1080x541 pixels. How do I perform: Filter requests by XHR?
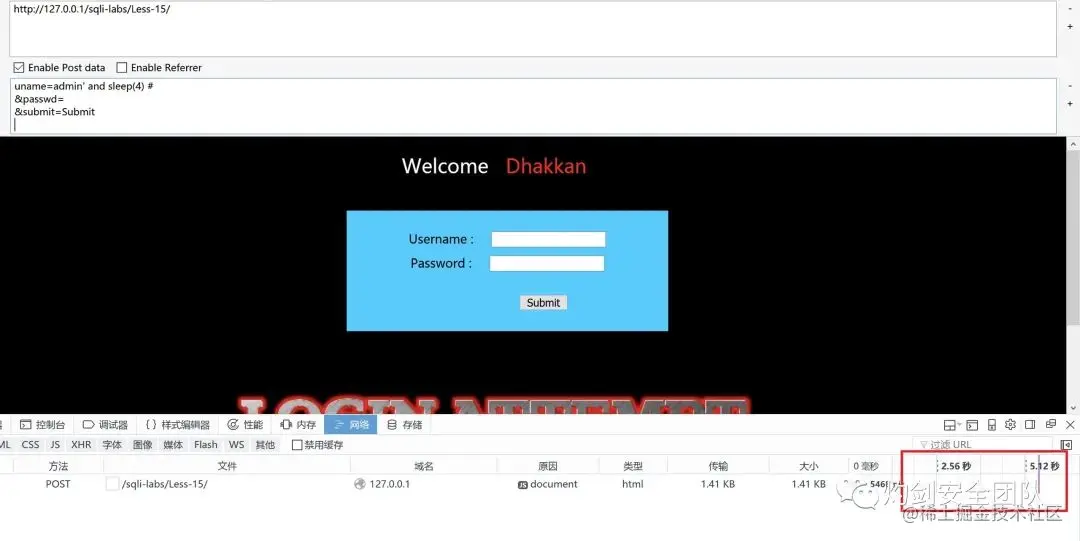[x=81, y=445]
